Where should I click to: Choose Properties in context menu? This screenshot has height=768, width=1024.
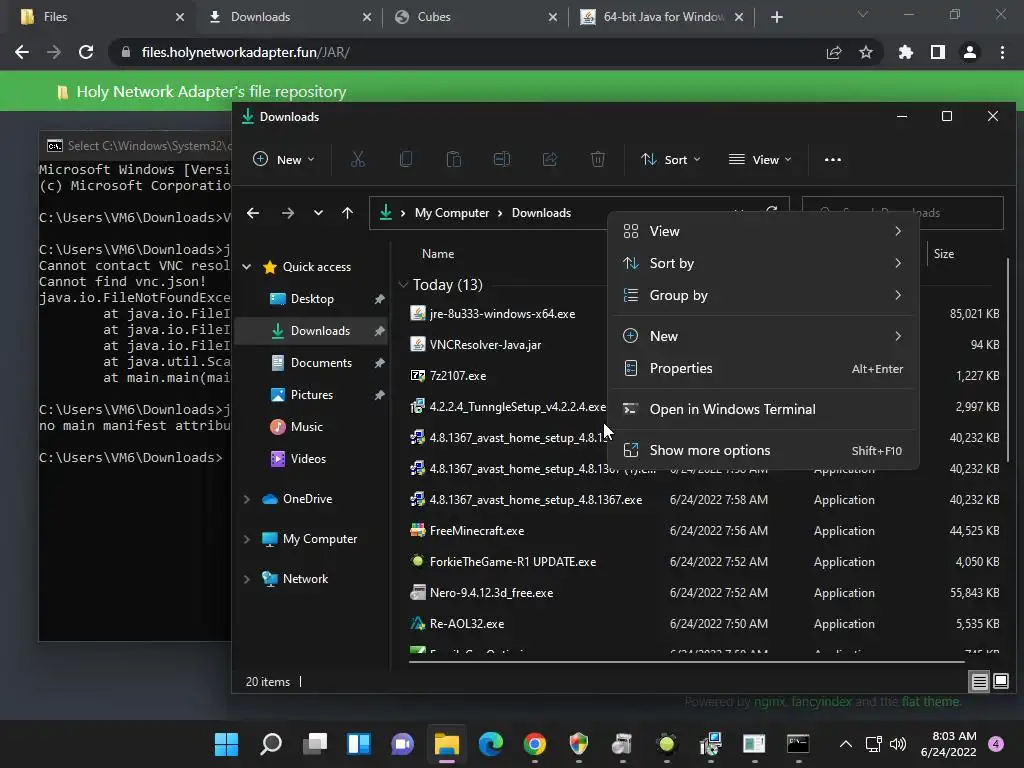coord(763,368)
